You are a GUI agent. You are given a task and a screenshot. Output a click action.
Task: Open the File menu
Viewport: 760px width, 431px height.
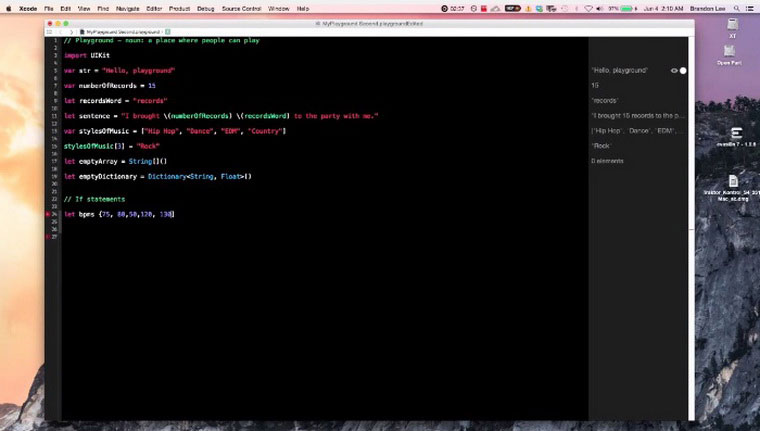point(48,9)
